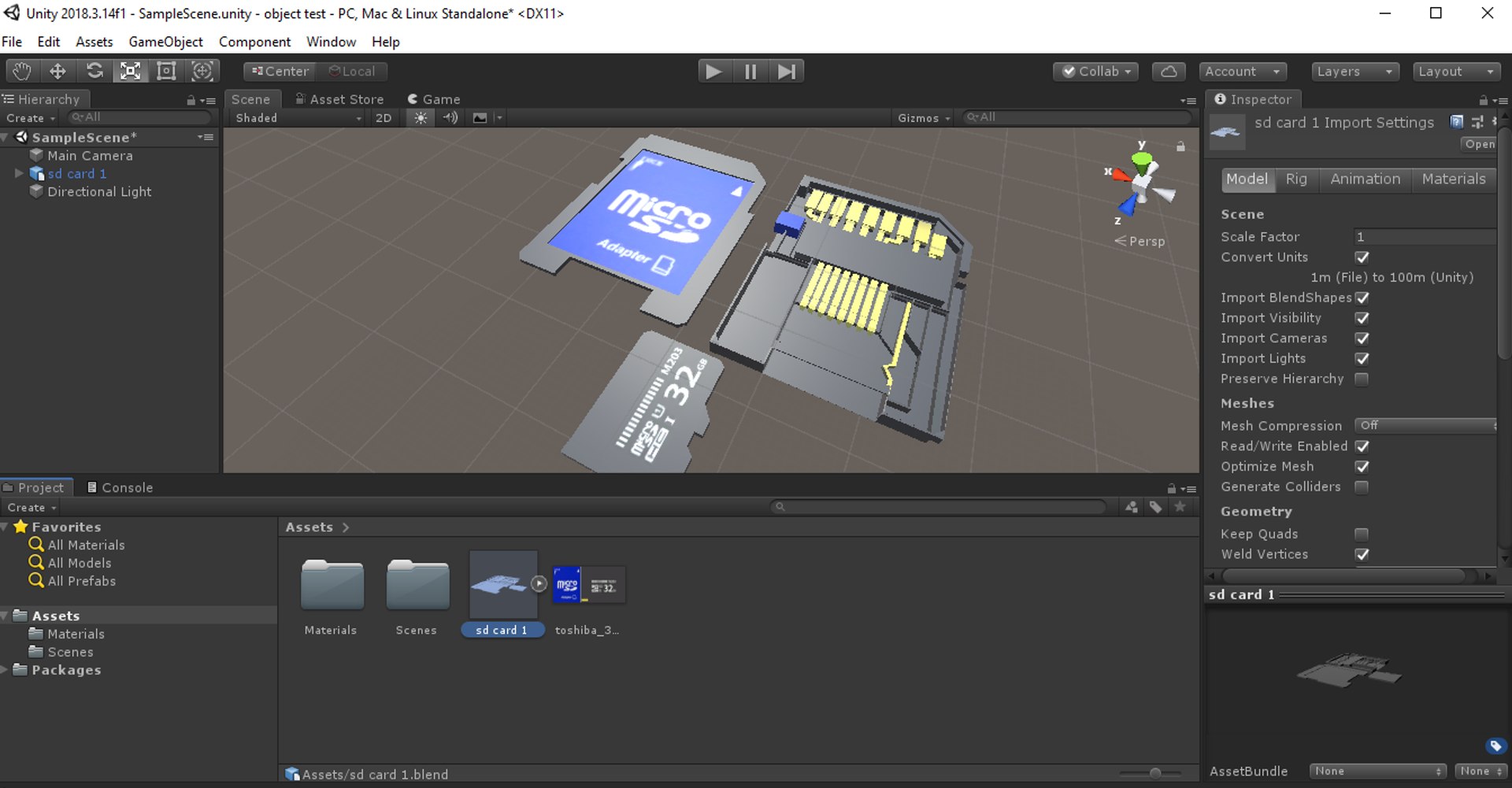Image resolution: width=1512 pixels, height=788 pixels.
Task: Expand the sd card 1 hierarchy item
Action: (19, 173)
